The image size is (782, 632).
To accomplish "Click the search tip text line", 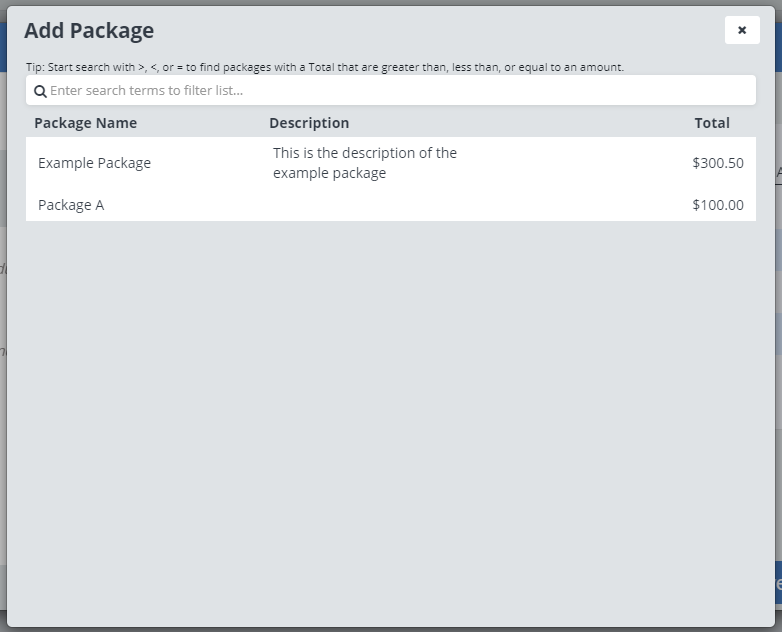I will pos(324,67).
